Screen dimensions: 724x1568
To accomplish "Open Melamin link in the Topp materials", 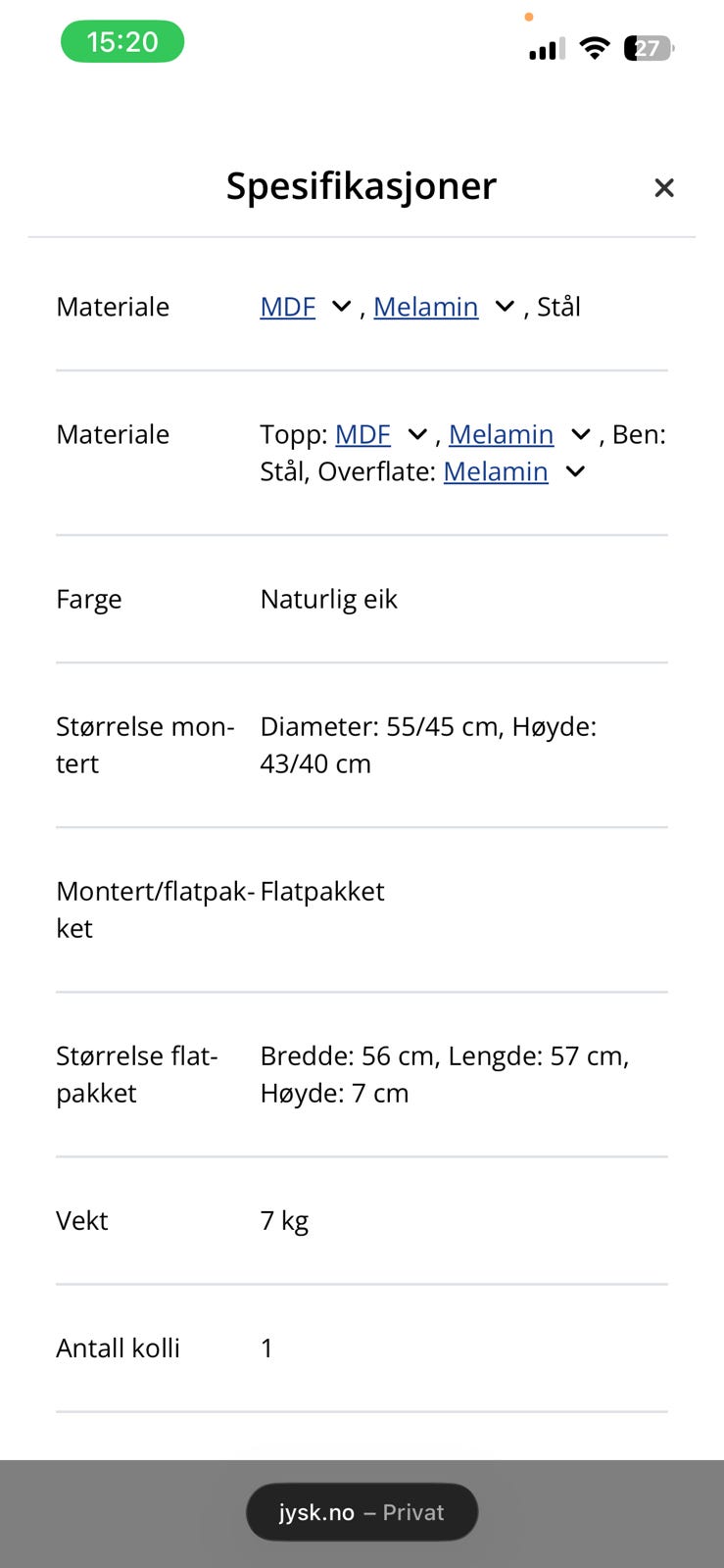I will 501,434.
